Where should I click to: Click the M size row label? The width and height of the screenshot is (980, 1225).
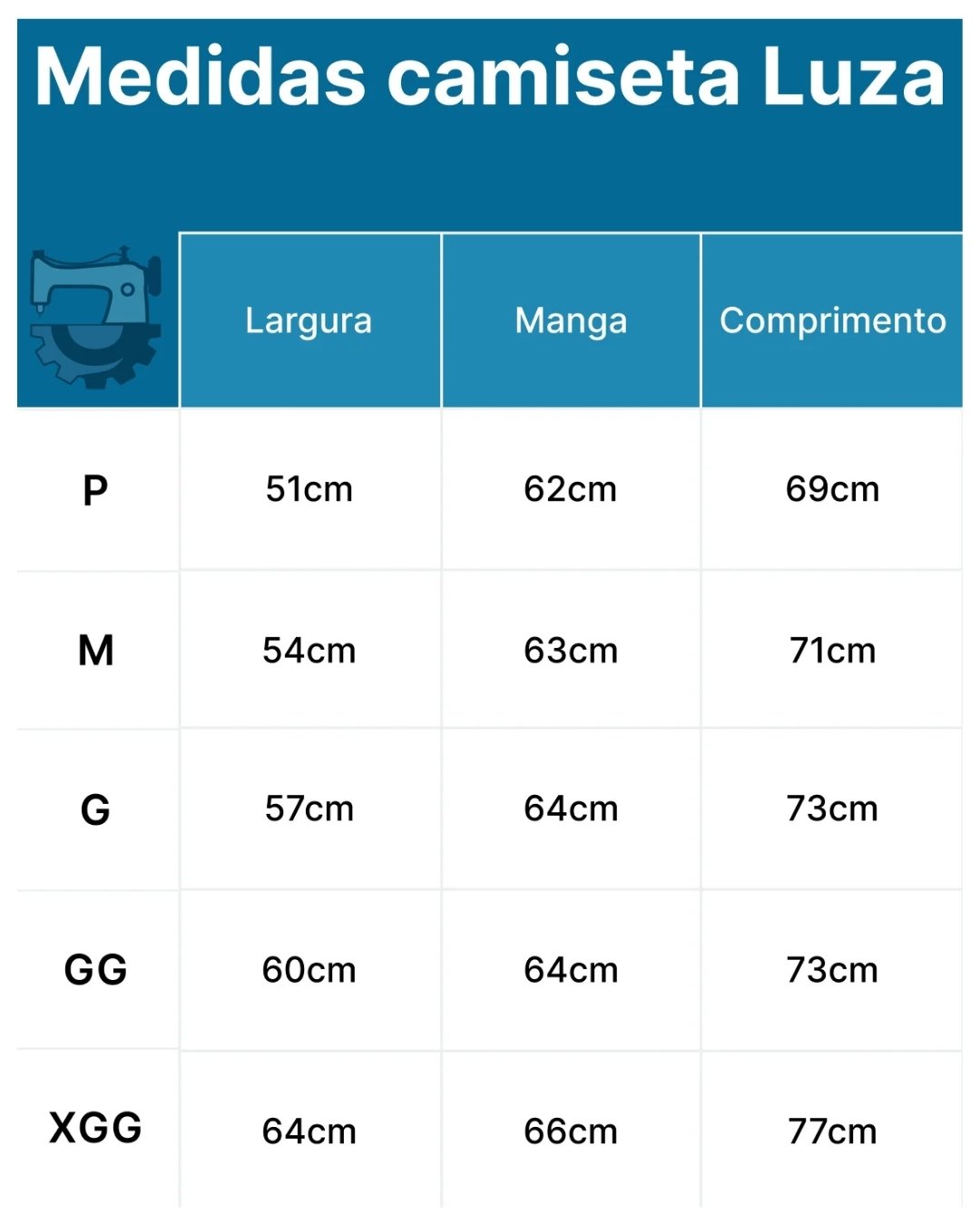tap(96, 651)
